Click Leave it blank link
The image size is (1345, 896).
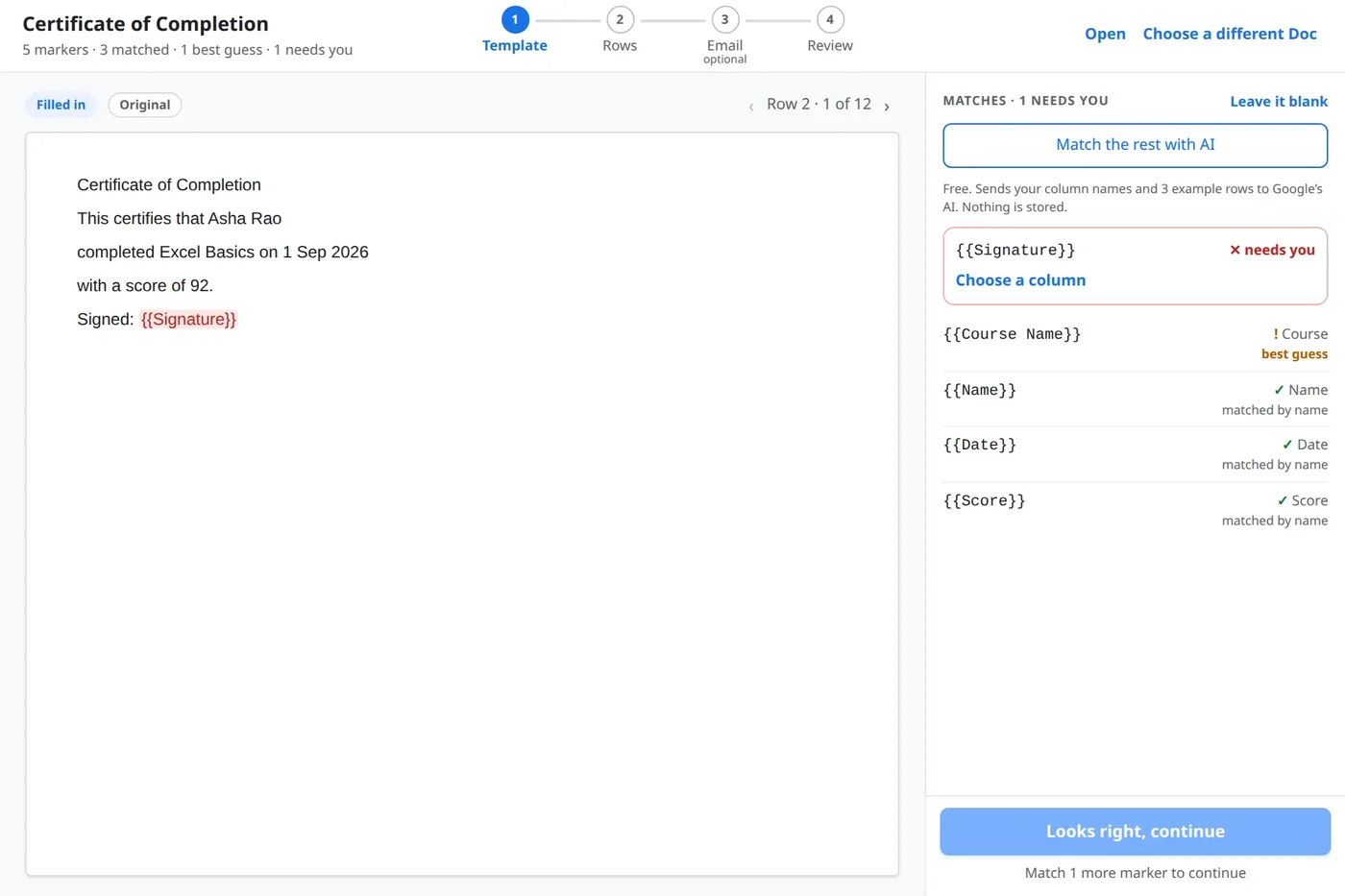tap(1279, 101)
